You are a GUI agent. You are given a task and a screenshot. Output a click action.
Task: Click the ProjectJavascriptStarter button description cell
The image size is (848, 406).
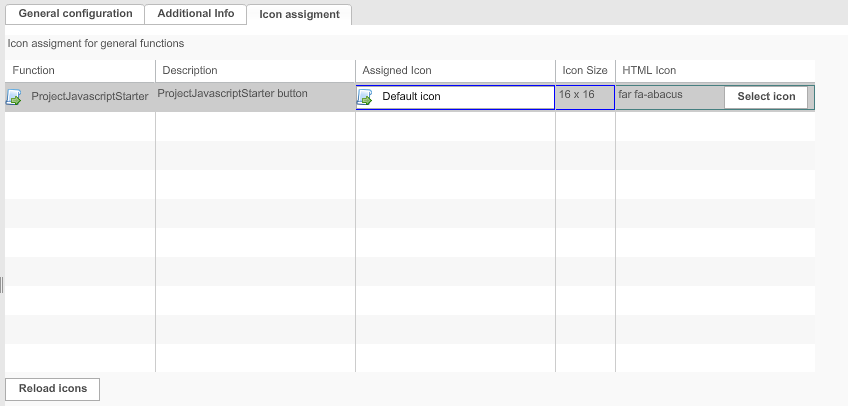coord(233,93)
